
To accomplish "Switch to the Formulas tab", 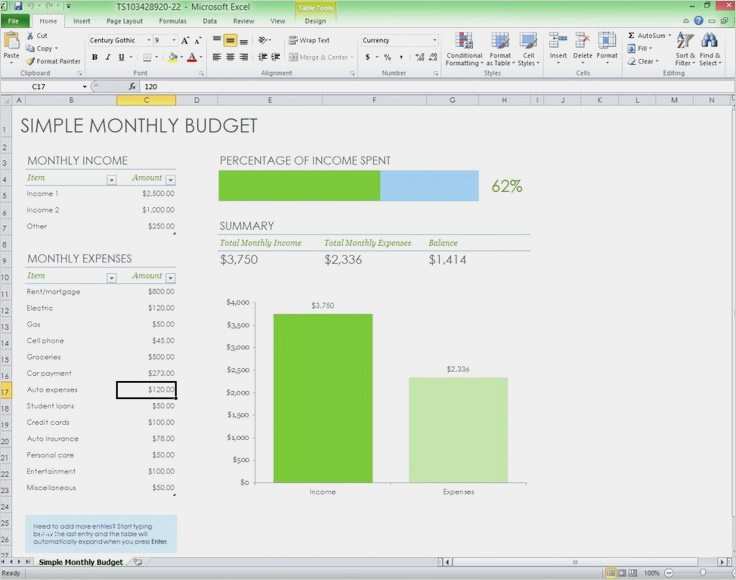I will coord(172,21).
